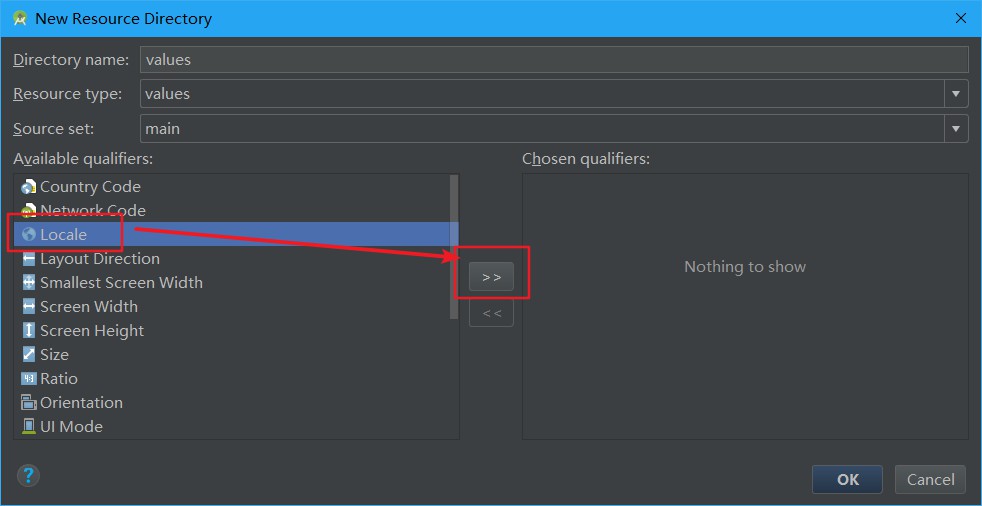Add selected qualifier with >> button
This screenshot has width=982, height=506.
click(492, 277)
